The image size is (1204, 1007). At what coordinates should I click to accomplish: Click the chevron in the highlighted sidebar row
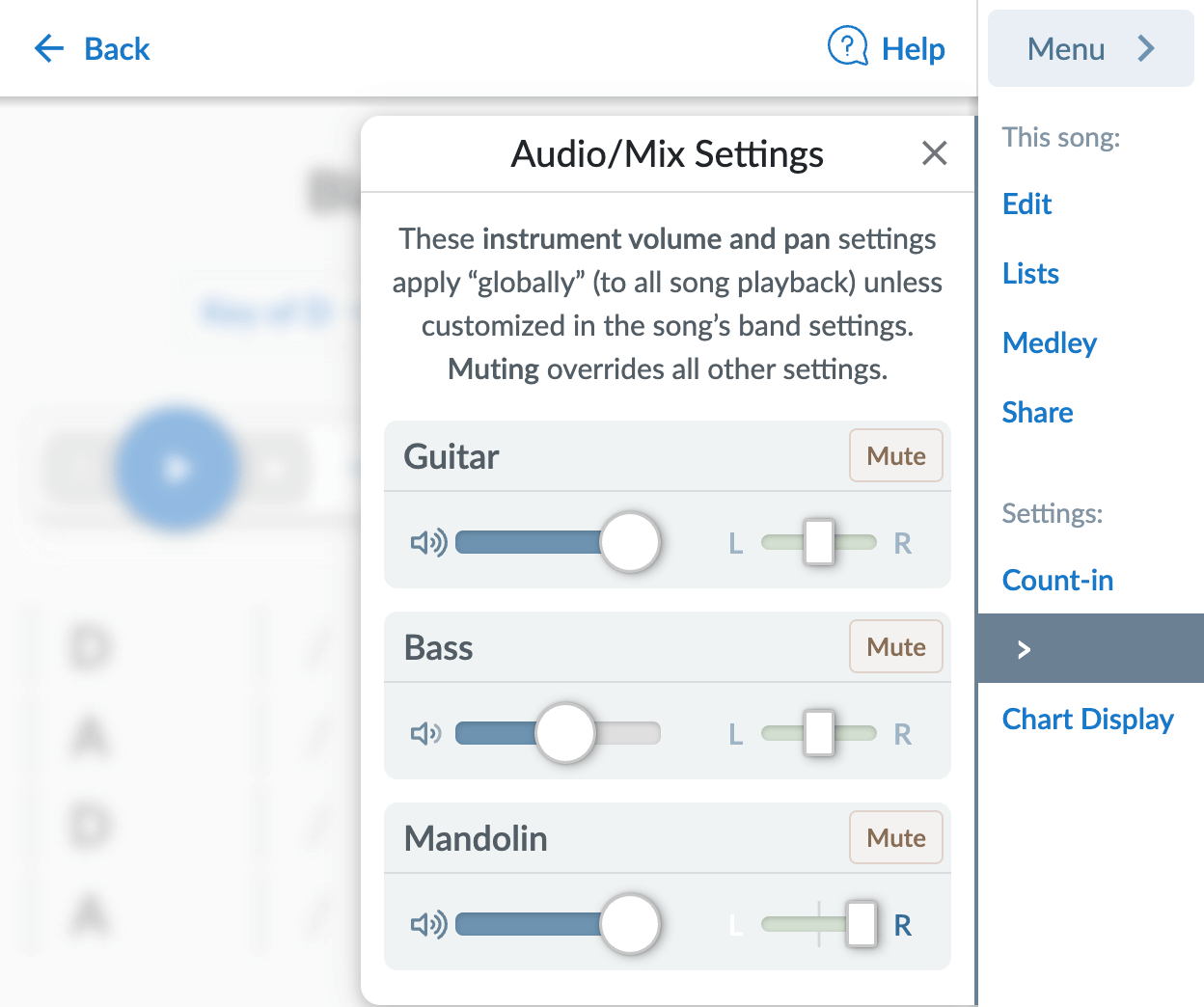click(1025, 649)
